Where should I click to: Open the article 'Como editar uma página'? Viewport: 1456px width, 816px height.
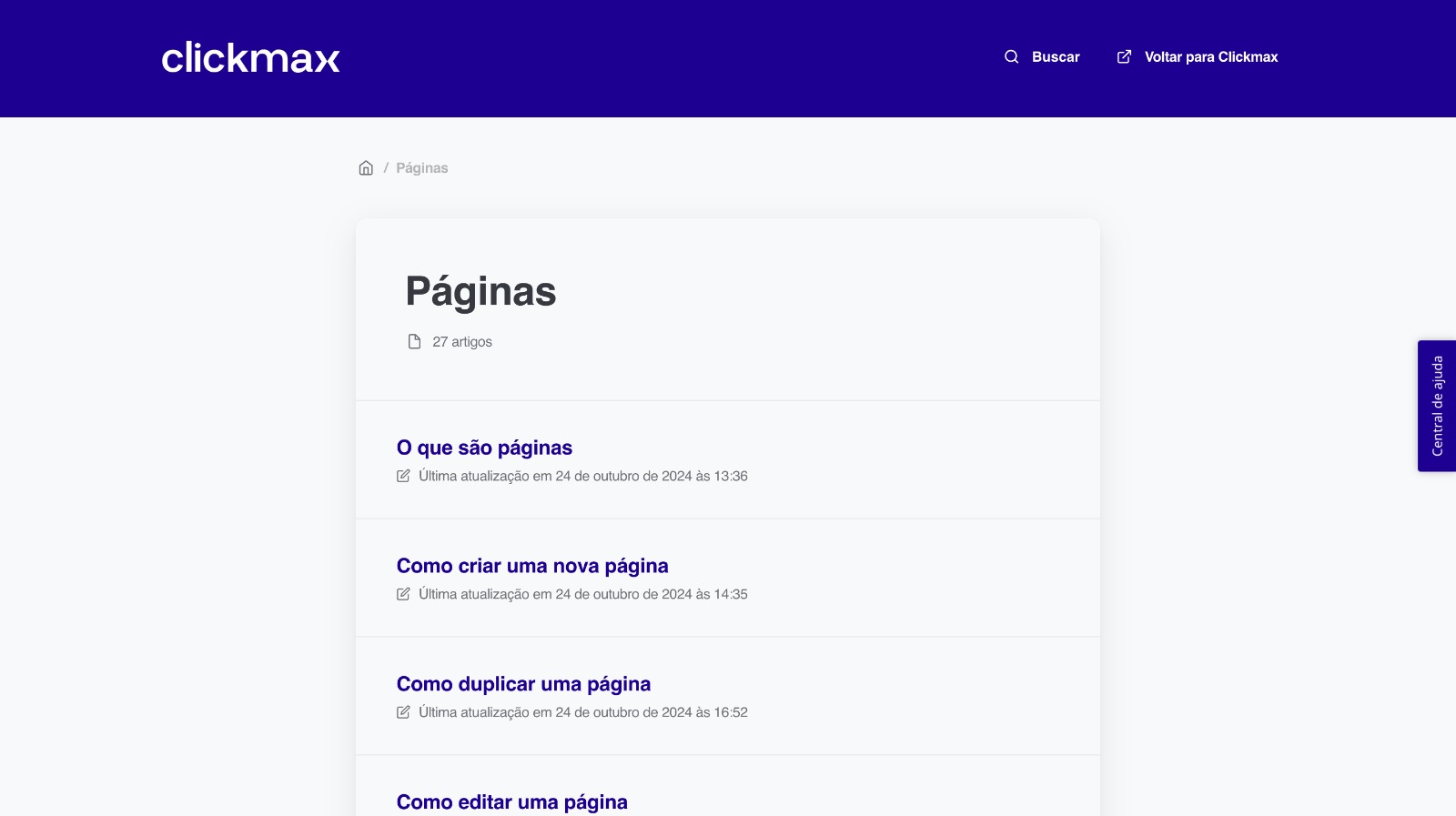click(x=511, y=801)
